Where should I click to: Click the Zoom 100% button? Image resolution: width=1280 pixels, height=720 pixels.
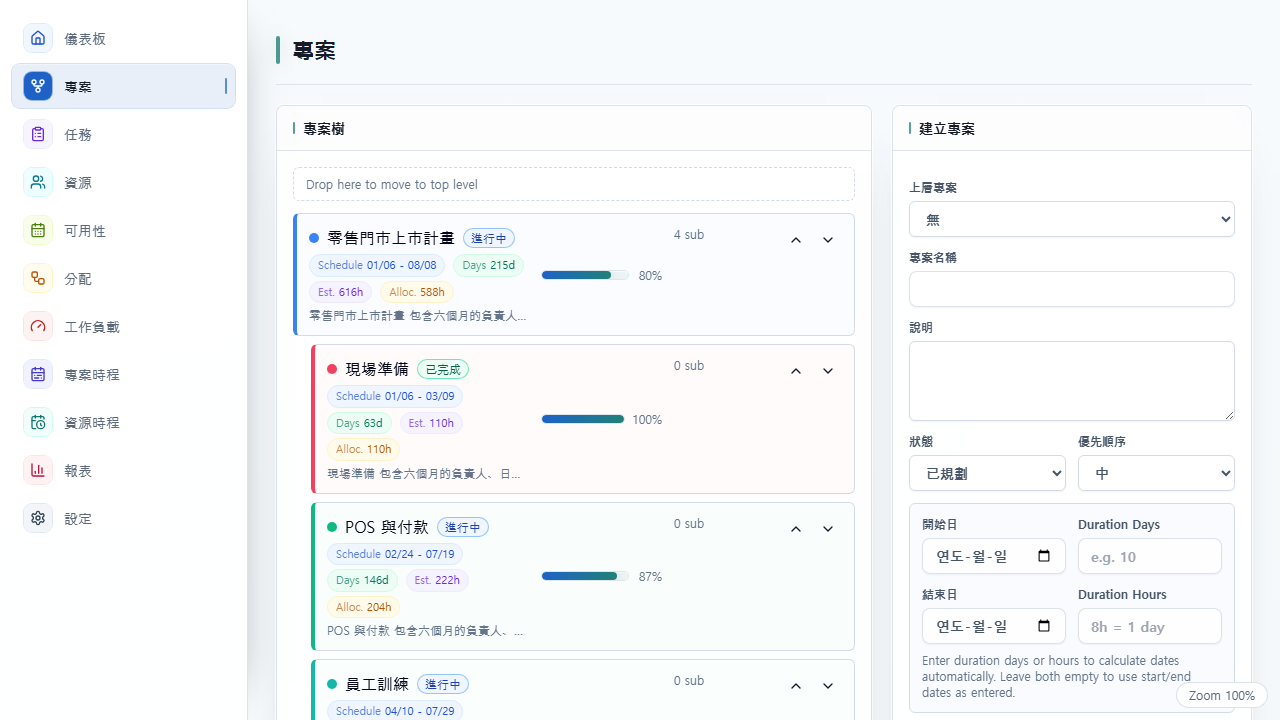[1222, 695]
